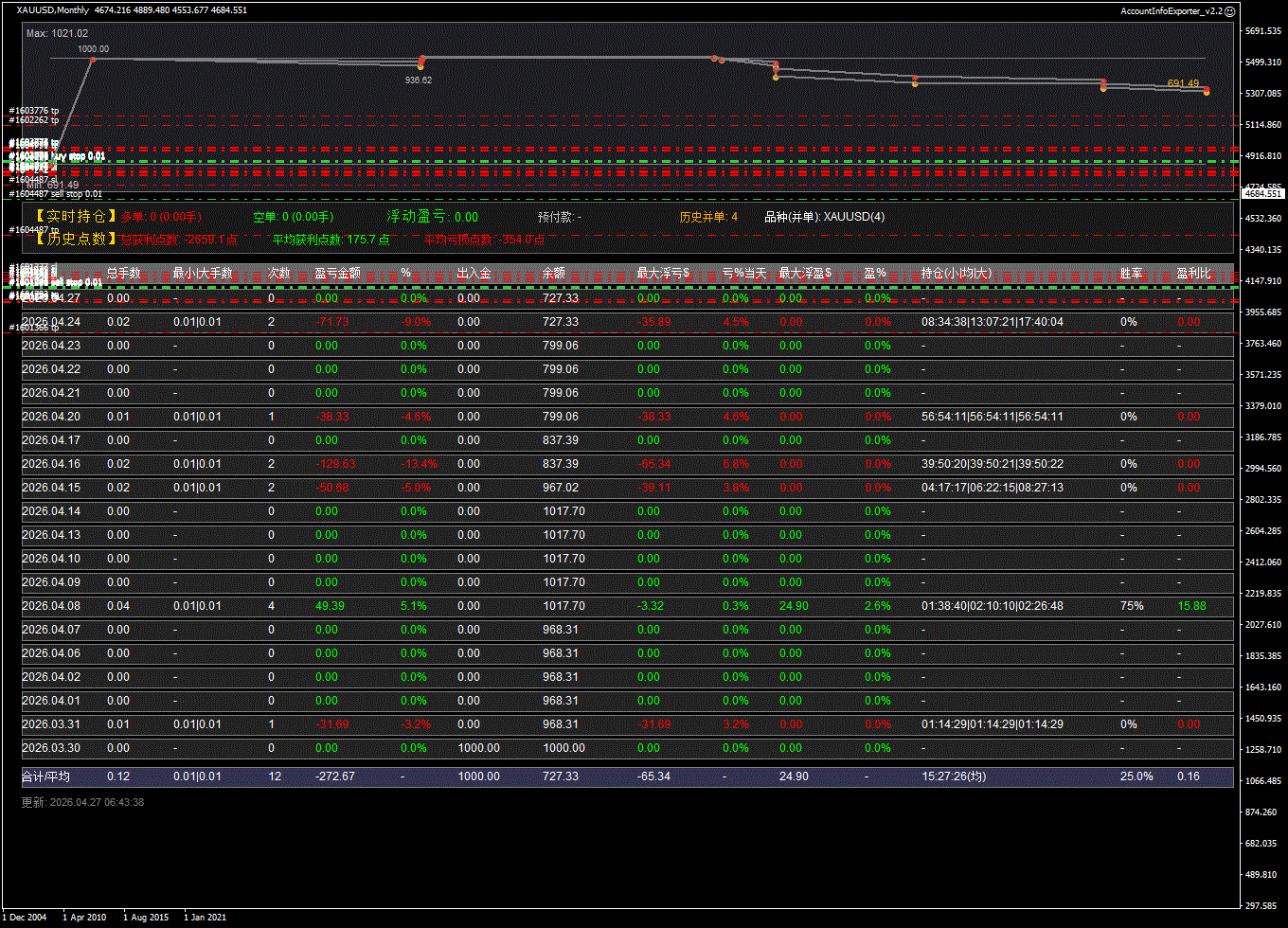Select the 2026.04.08 date row
Image resolution: width=1288 pixels, height=928 pixels.
tap(51, 606)
